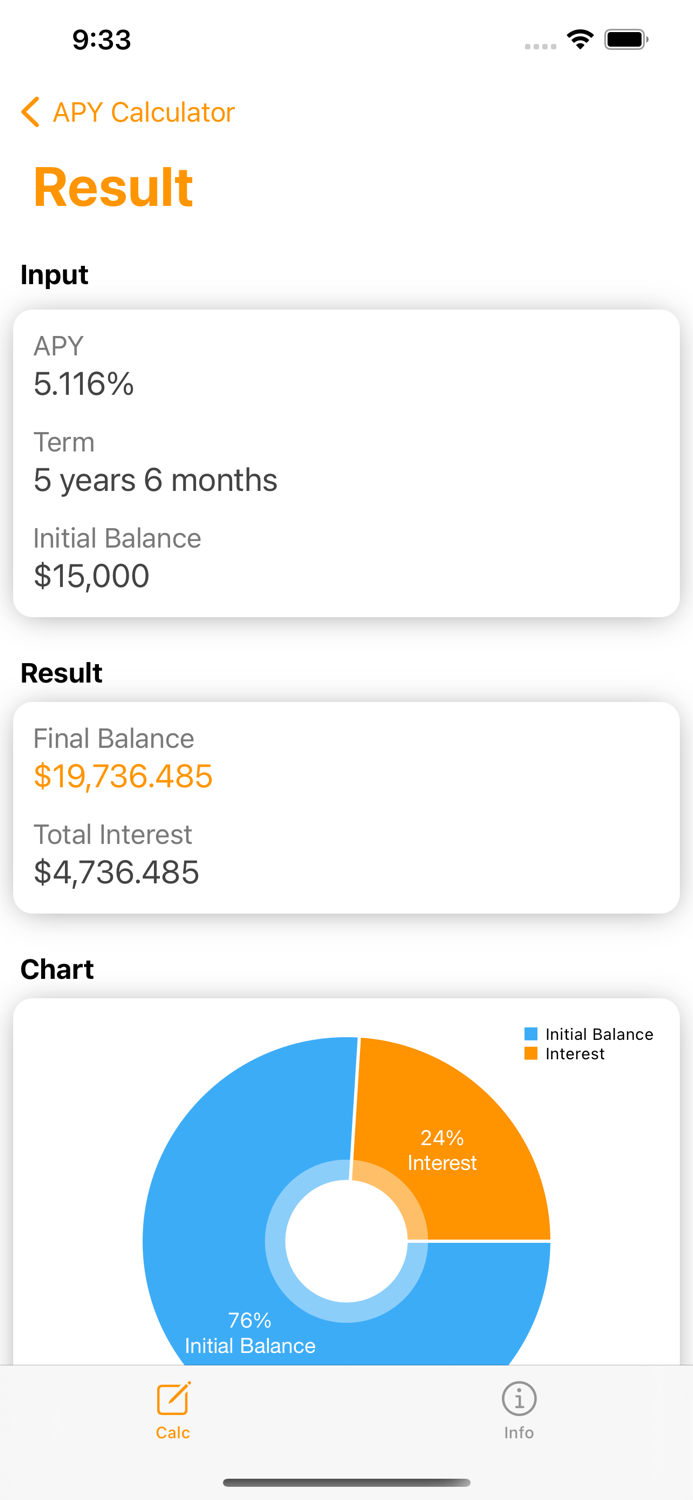Expand the Result section card
Viewport: 693px width, 1500px height.
346,806
